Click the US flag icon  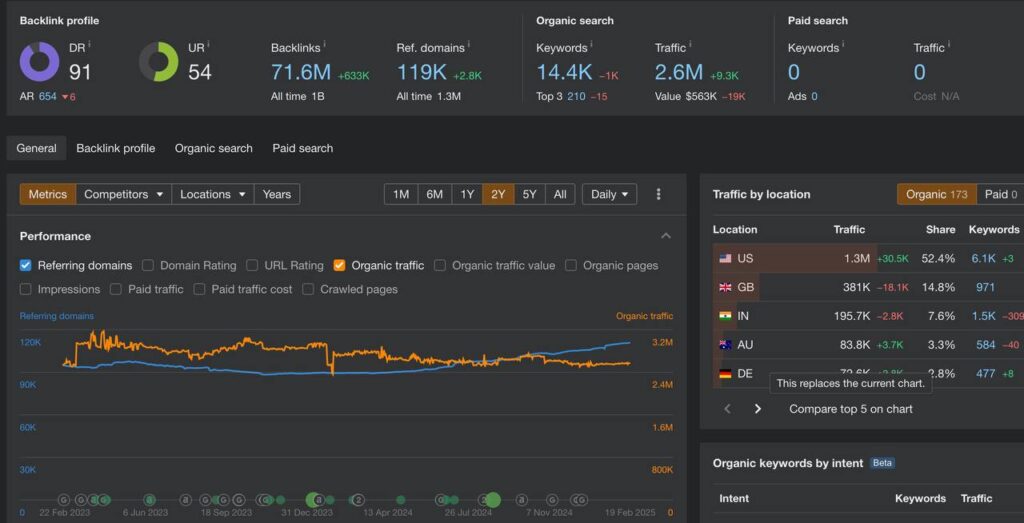(x=725, y=258)
